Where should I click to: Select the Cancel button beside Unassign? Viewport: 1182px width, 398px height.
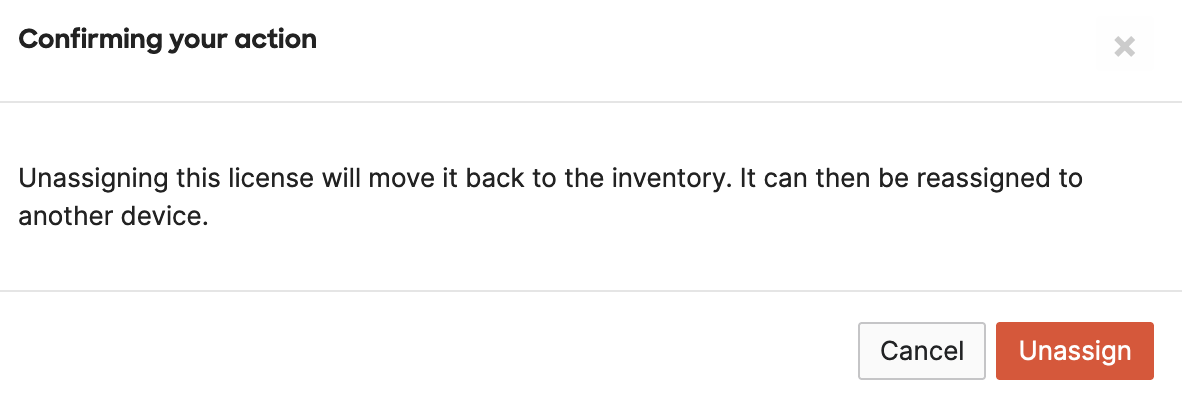pos(921,351)
